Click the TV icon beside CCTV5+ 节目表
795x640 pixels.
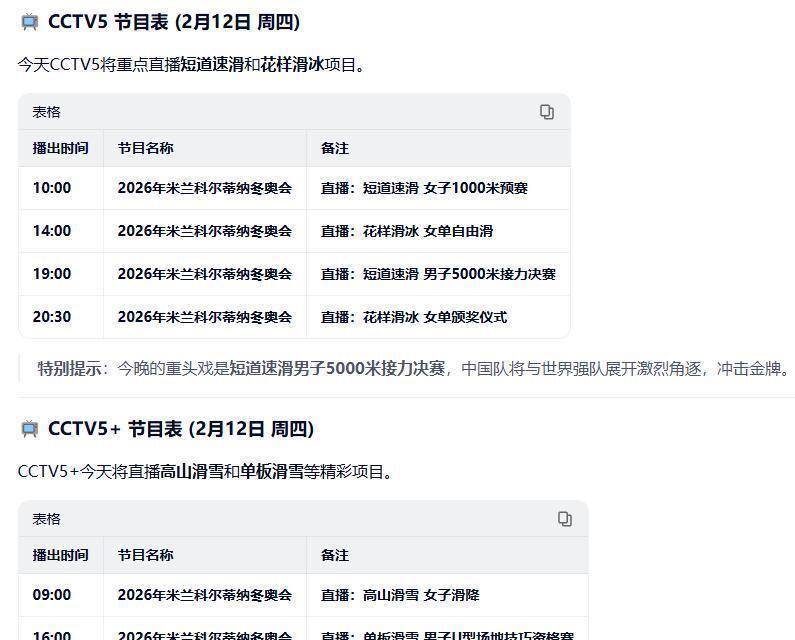tap(29, 429)
